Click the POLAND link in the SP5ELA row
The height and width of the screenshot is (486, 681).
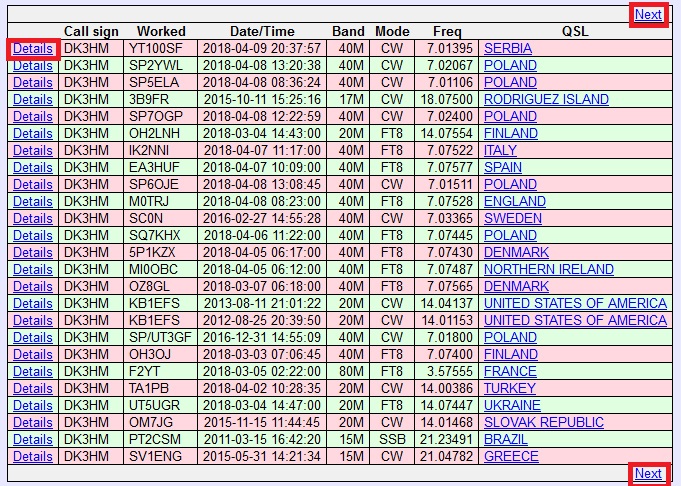[510, 82]
